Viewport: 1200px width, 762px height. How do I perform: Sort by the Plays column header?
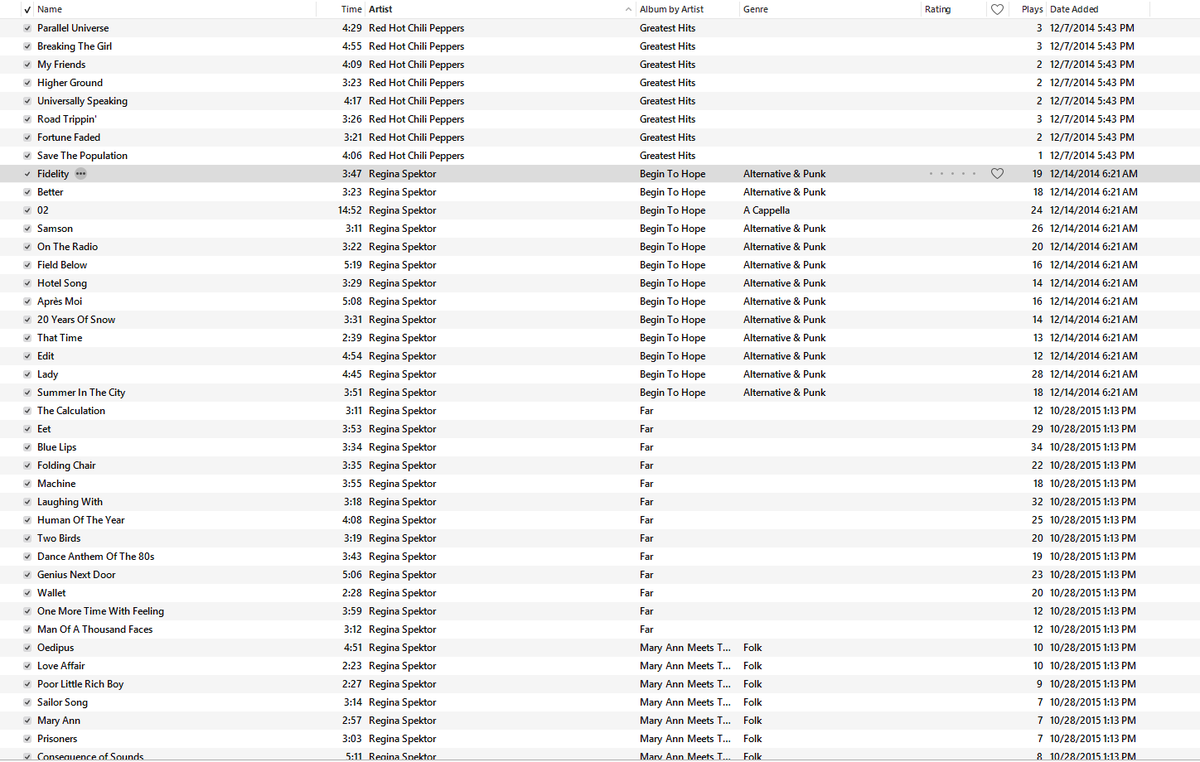point(1032,9)
